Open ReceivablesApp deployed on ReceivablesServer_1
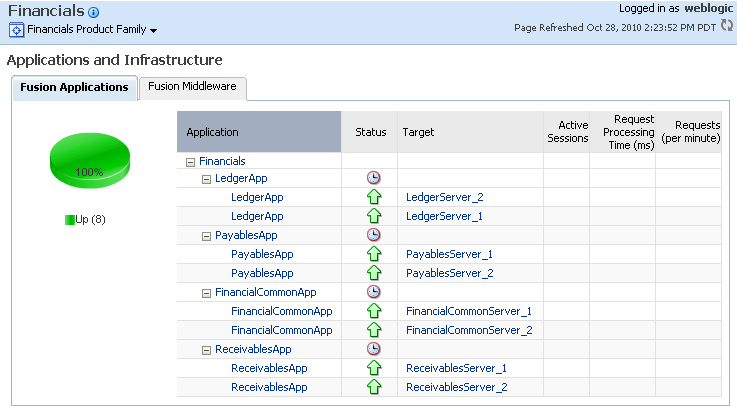Viewport: 737px width, 407px height. pyautogui.click(x=269, y=368)
